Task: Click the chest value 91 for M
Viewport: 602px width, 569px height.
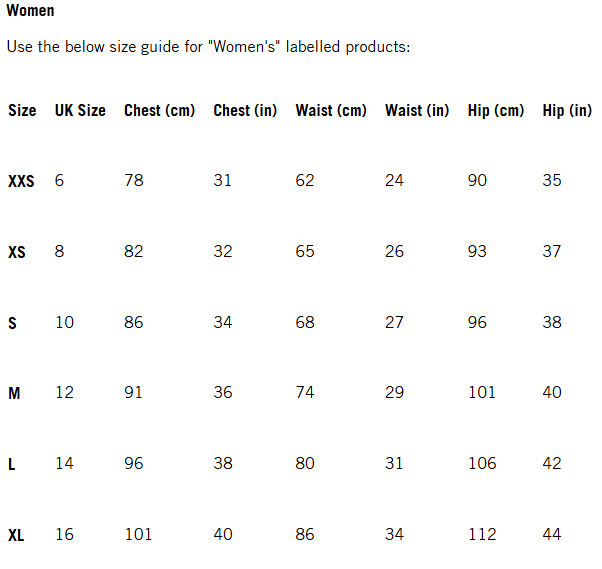Action: (x=134, y=393)
